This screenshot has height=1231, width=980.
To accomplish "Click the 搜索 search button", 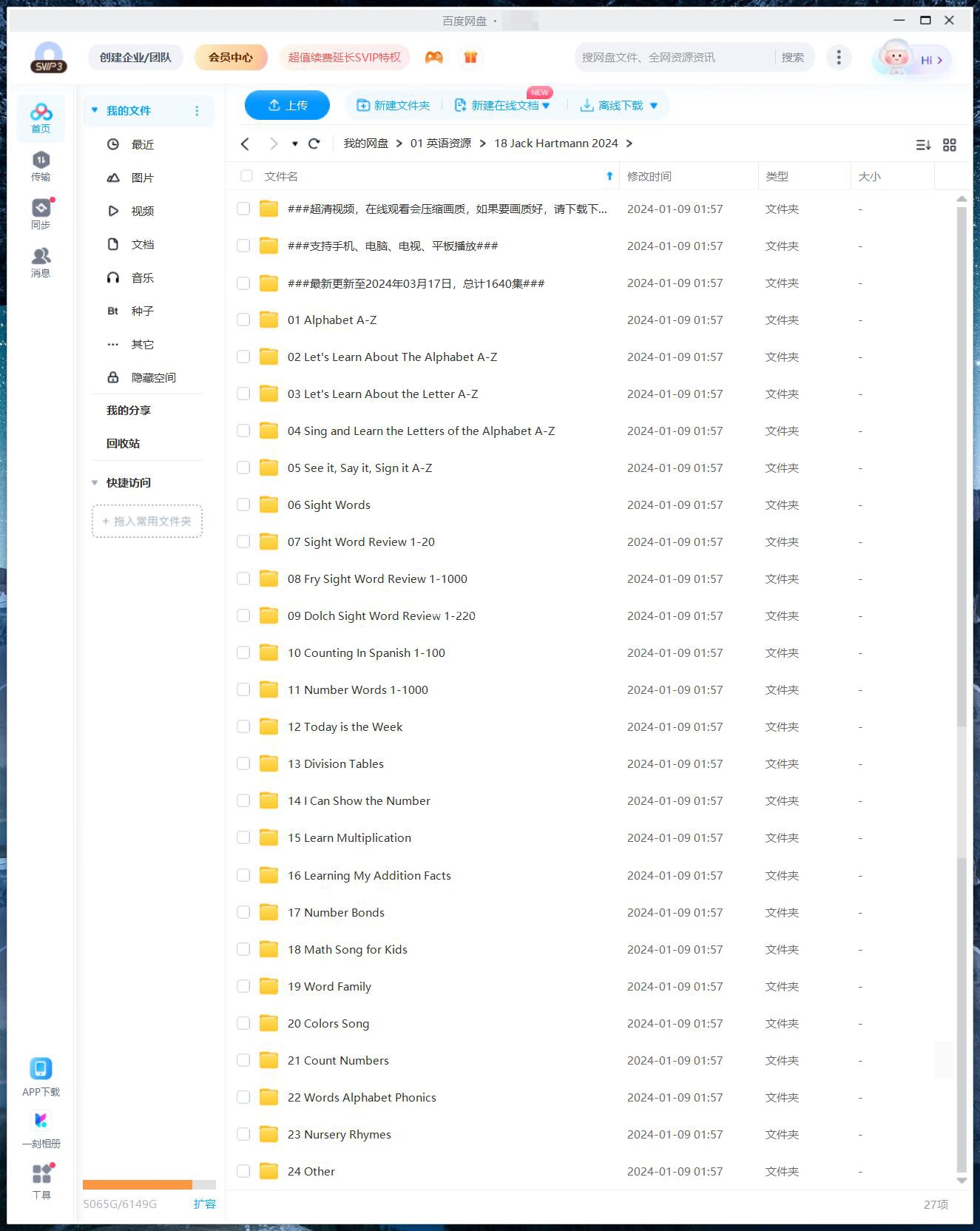I will [x=793, y=57].
